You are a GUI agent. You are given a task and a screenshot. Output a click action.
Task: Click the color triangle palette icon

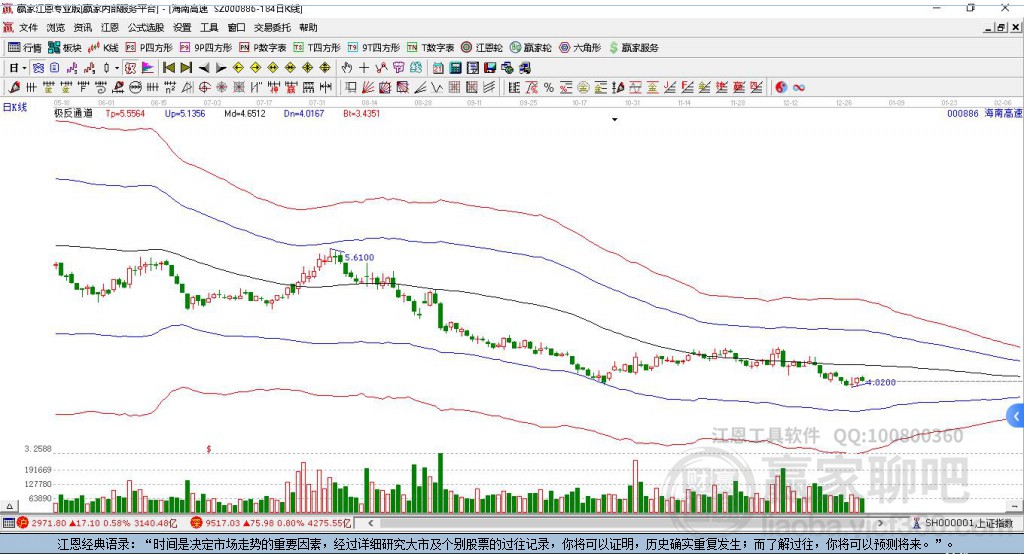point(148,68)
